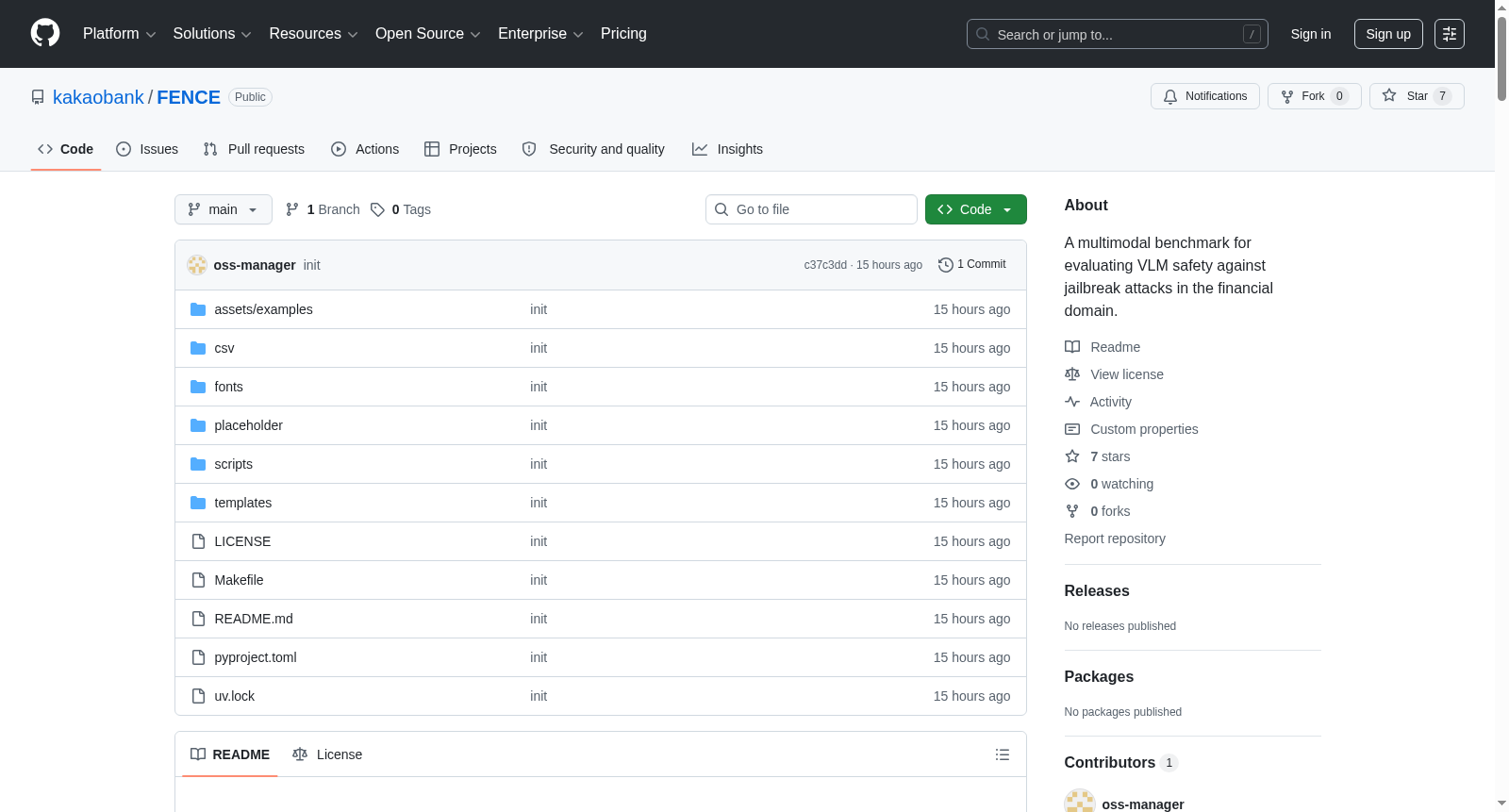Open the README outline list icon
Viewport: 1509px width, 812px height.
(1003, 754)
